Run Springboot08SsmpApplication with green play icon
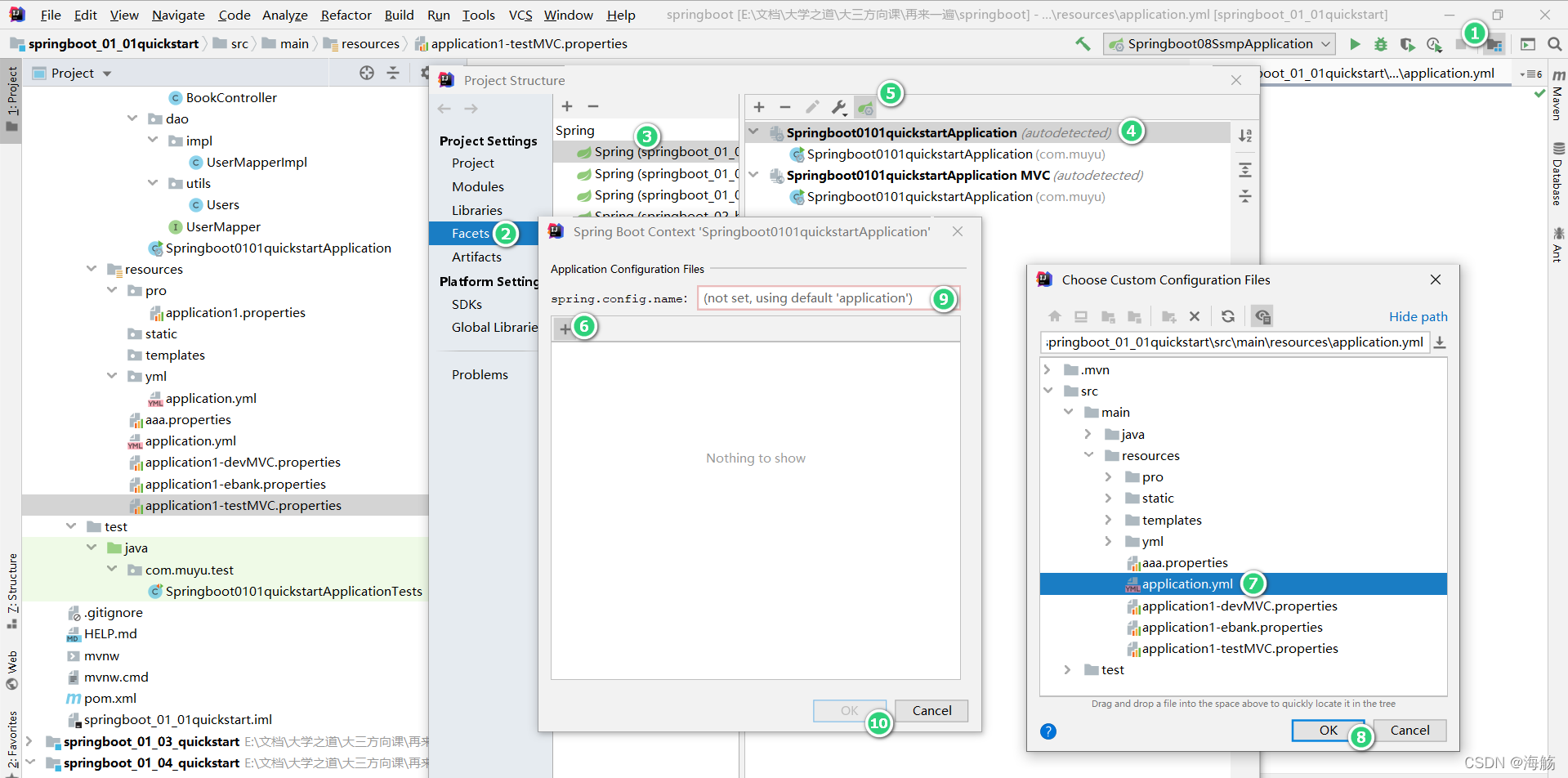1568x778 pixels. coord(1355,44)
